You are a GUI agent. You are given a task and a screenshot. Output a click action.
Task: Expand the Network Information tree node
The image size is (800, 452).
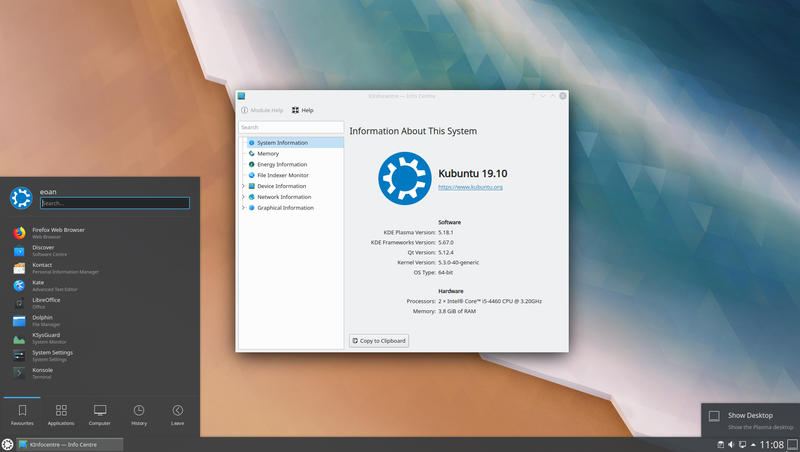pyautogui.click(x=243, y=197)
